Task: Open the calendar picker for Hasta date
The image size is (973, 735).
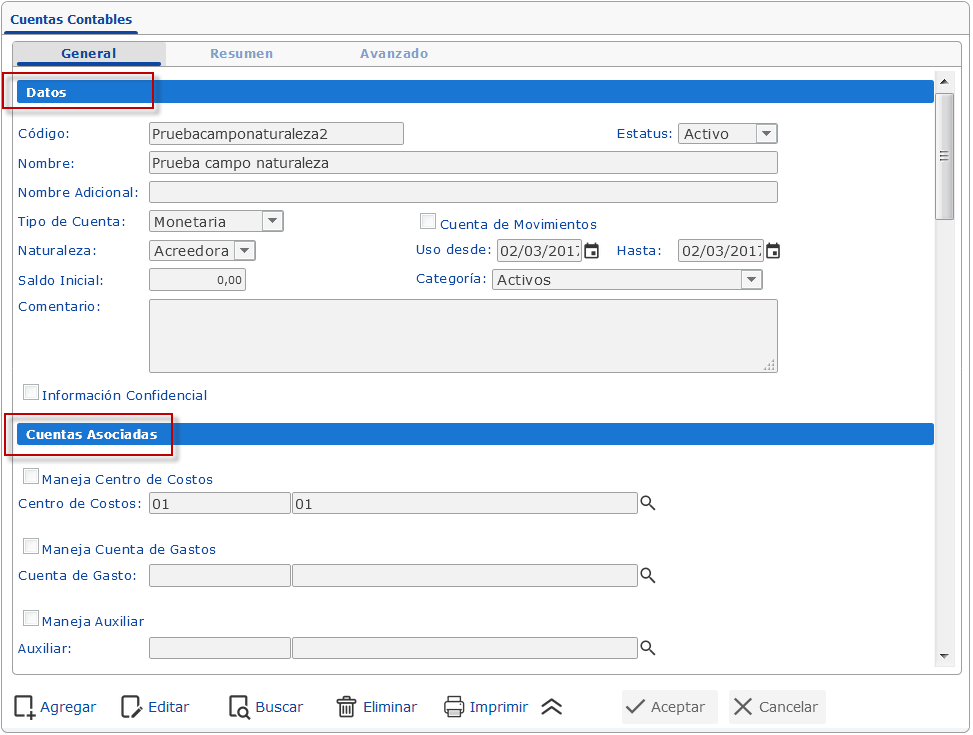Action: pos(772,251)
